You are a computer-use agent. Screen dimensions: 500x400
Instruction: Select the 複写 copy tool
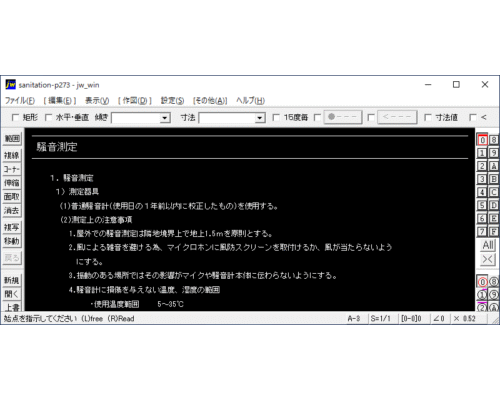[12, 227]
